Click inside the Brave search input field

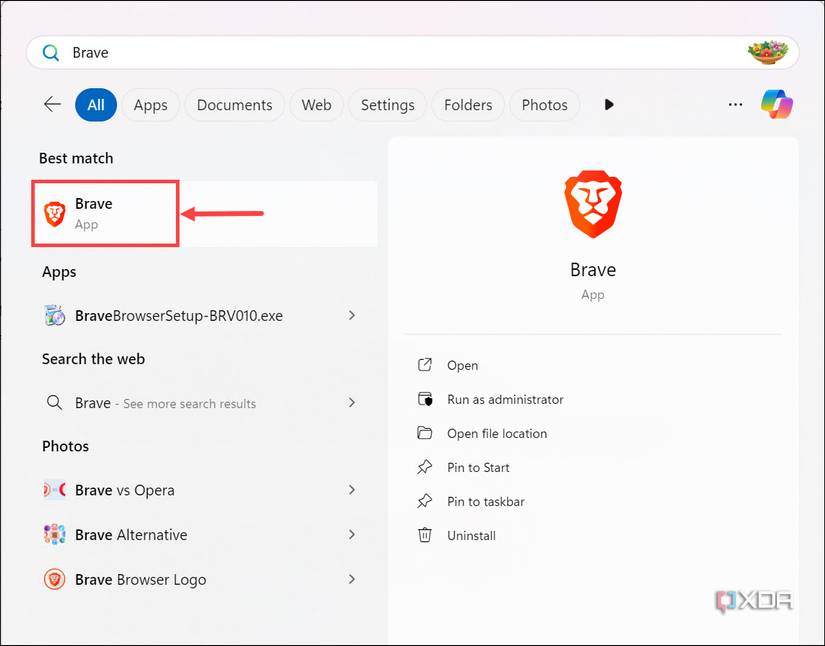[412, 53]
